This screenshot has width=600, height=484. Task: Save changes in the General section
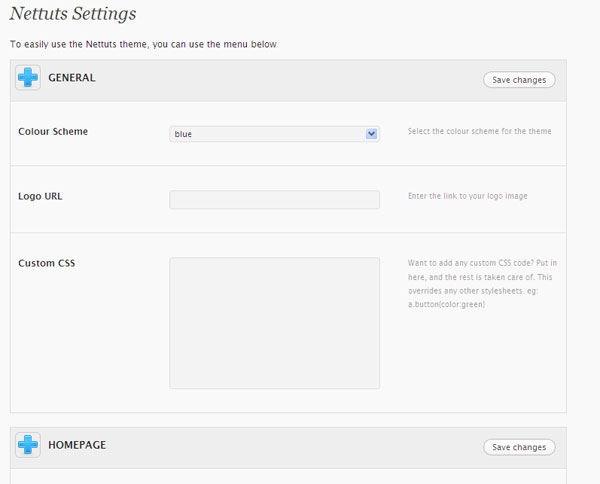(519, 80)
